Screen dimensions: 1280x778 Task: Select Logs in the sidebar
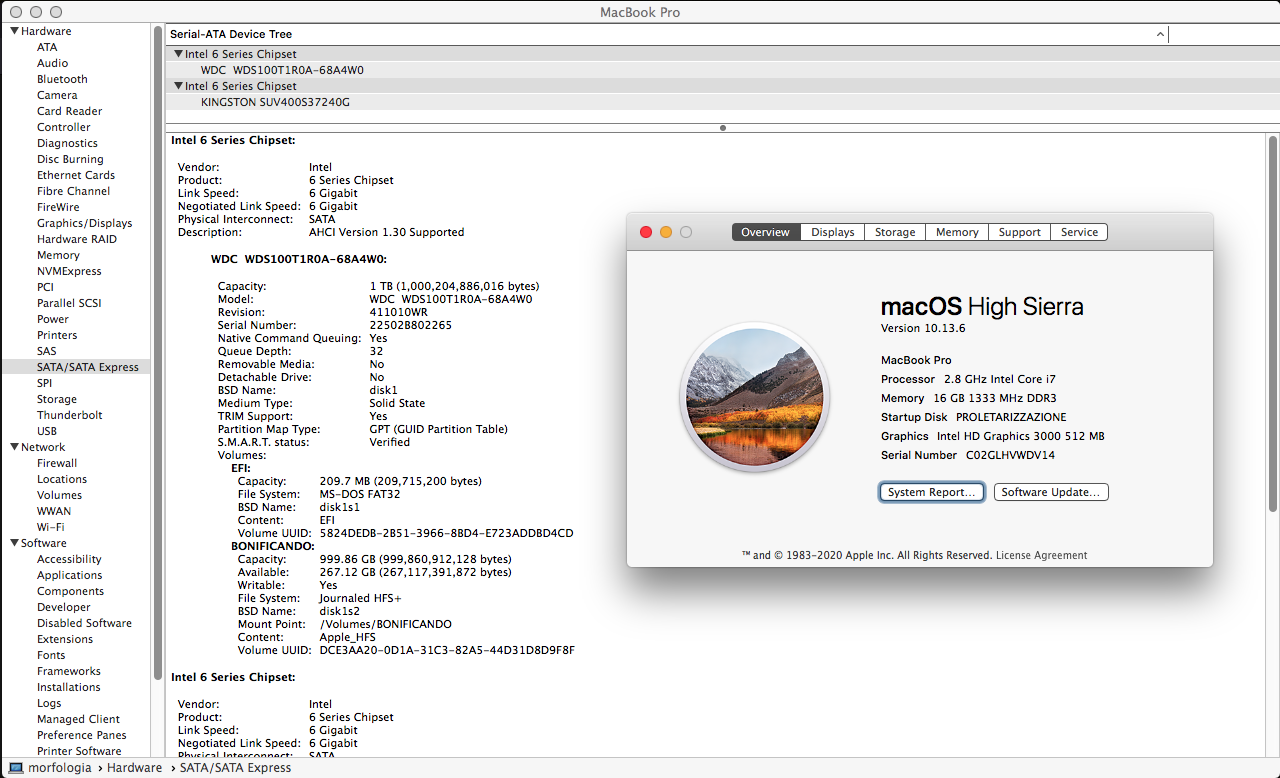(x=49, y=703)
